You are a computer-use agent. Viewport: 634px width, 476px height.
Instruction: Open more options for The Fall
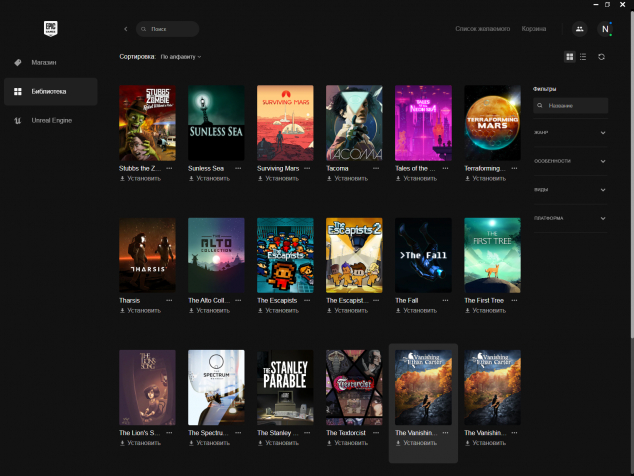(x=445, y=300)
